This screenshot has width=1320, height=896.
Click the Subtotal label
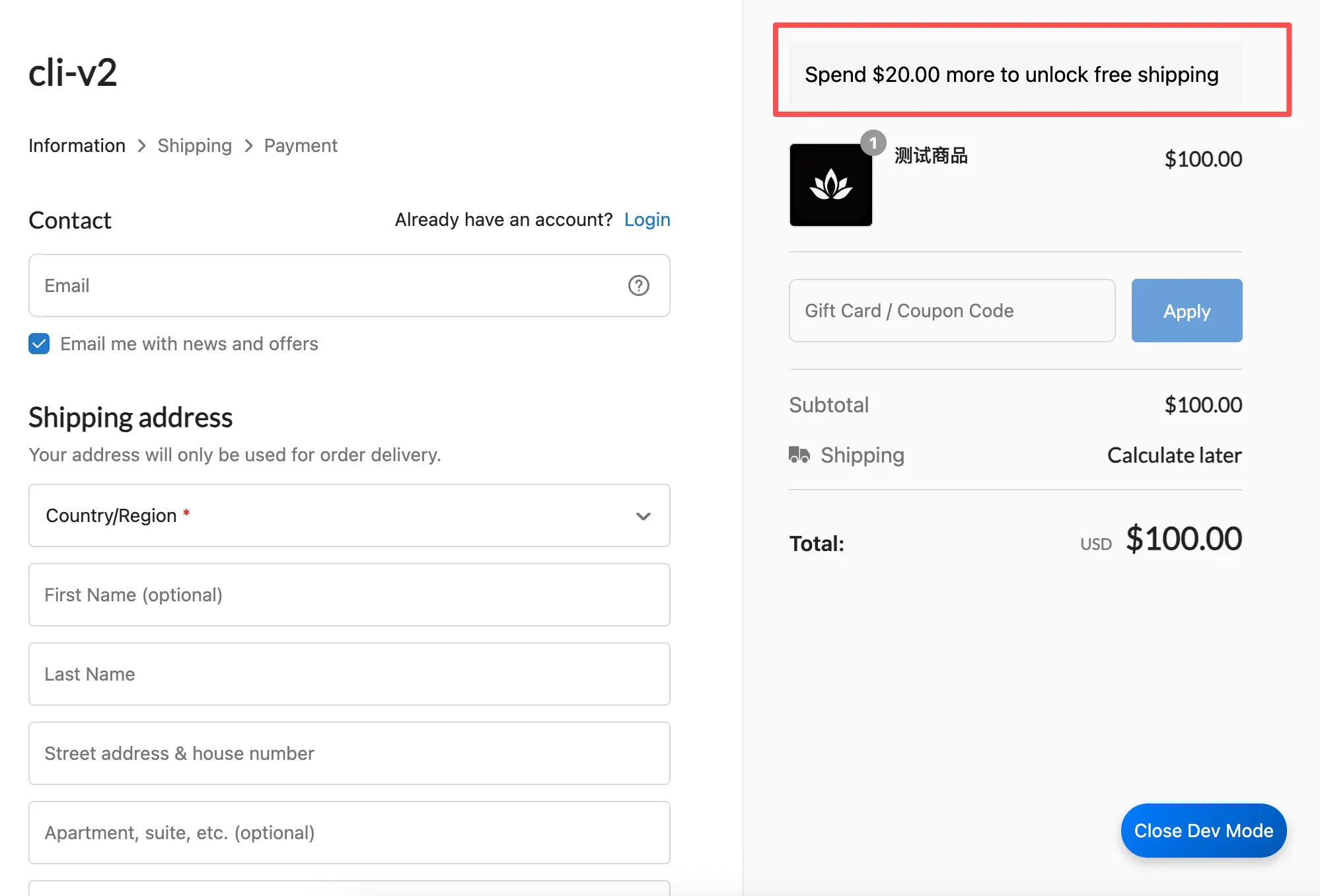828,404
